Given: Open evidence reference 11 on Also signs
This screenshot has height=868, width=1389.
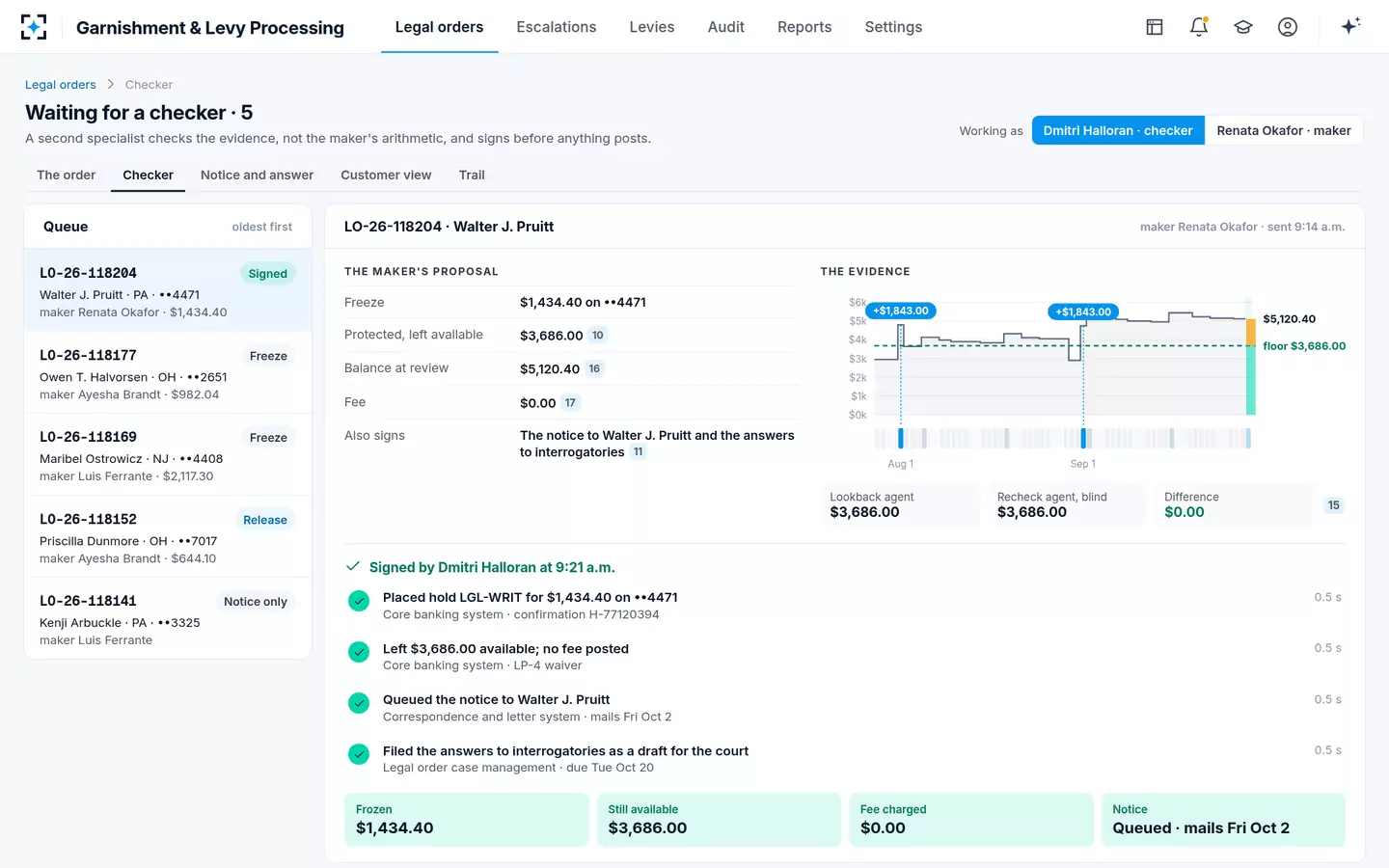Looking at the screenshot, I should tap(638, 451).
